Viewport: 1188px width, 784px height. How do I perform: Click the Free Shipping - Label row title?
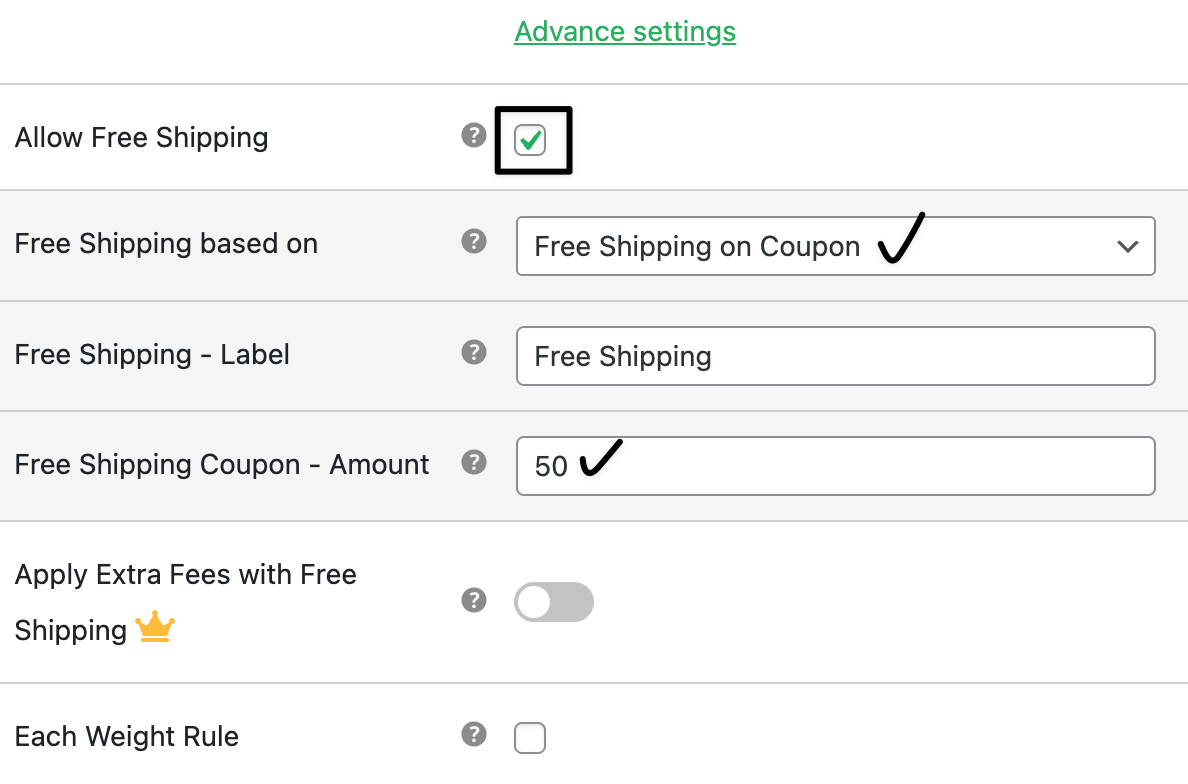coord(152,355)
